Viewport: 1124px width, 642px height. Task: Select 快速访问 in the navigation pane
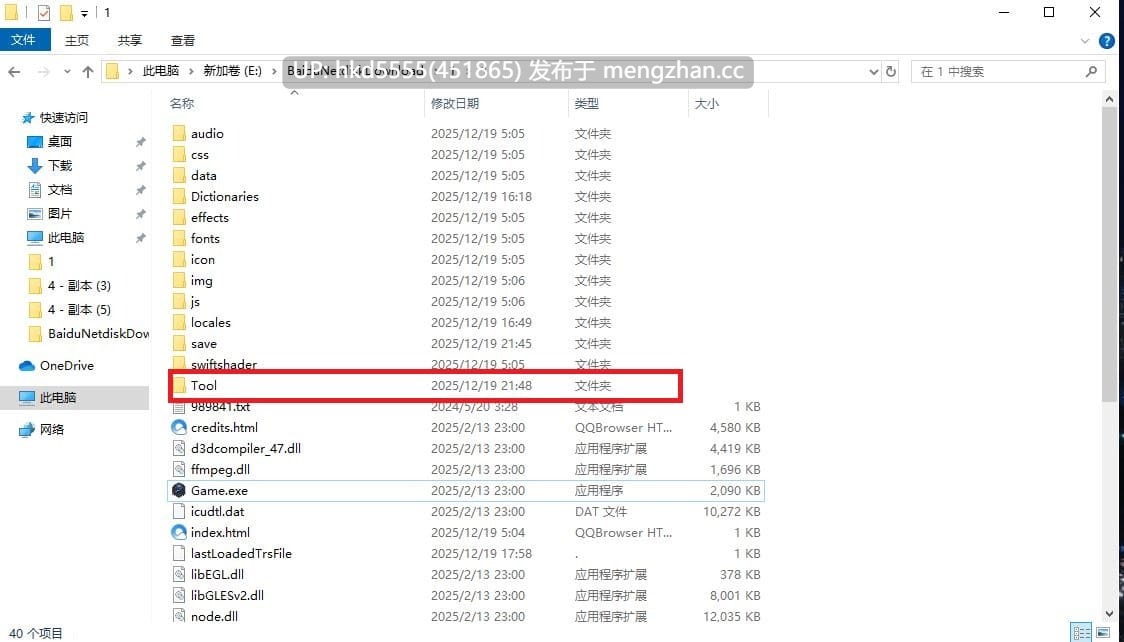click(63, 118)
